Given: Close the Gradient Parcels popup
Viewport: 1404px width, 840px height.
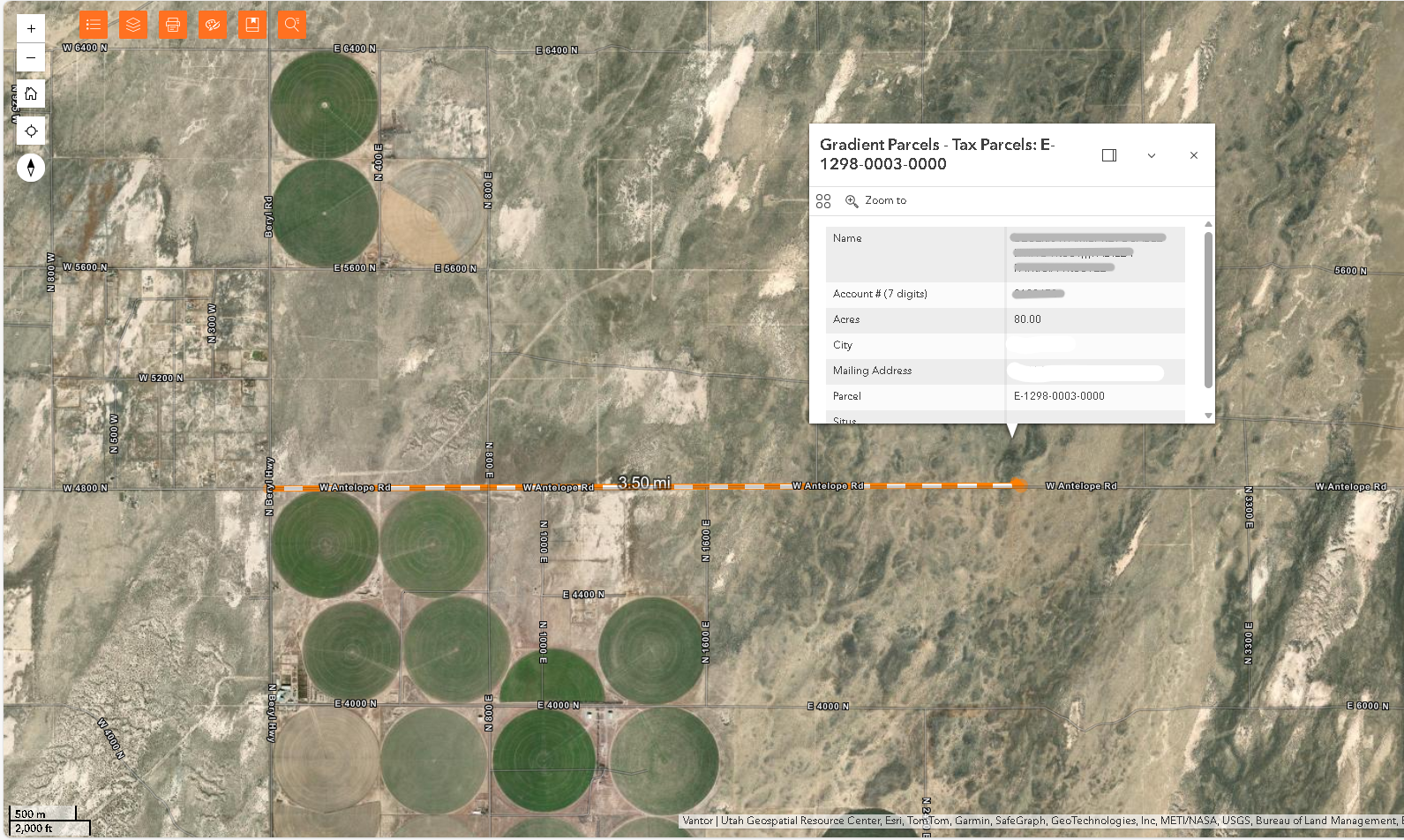Looking at the screenshot, I should (x=1193, y=155).
